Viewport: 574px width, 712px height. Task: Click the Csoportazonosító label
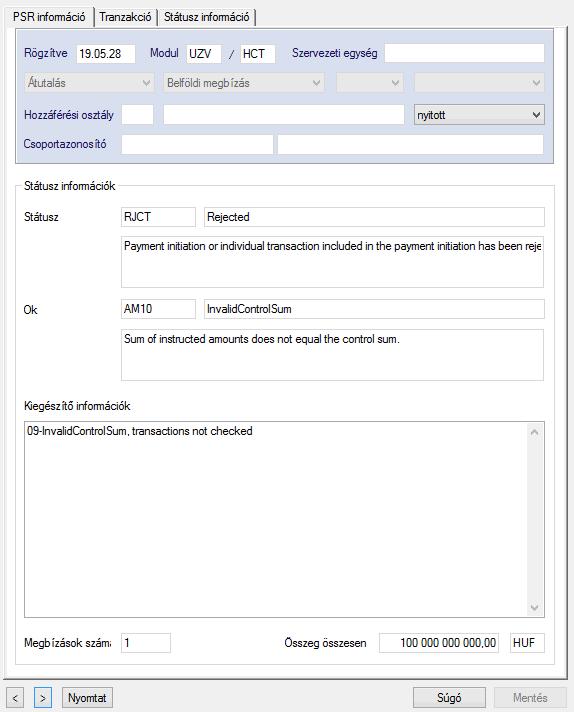point(65,144)
